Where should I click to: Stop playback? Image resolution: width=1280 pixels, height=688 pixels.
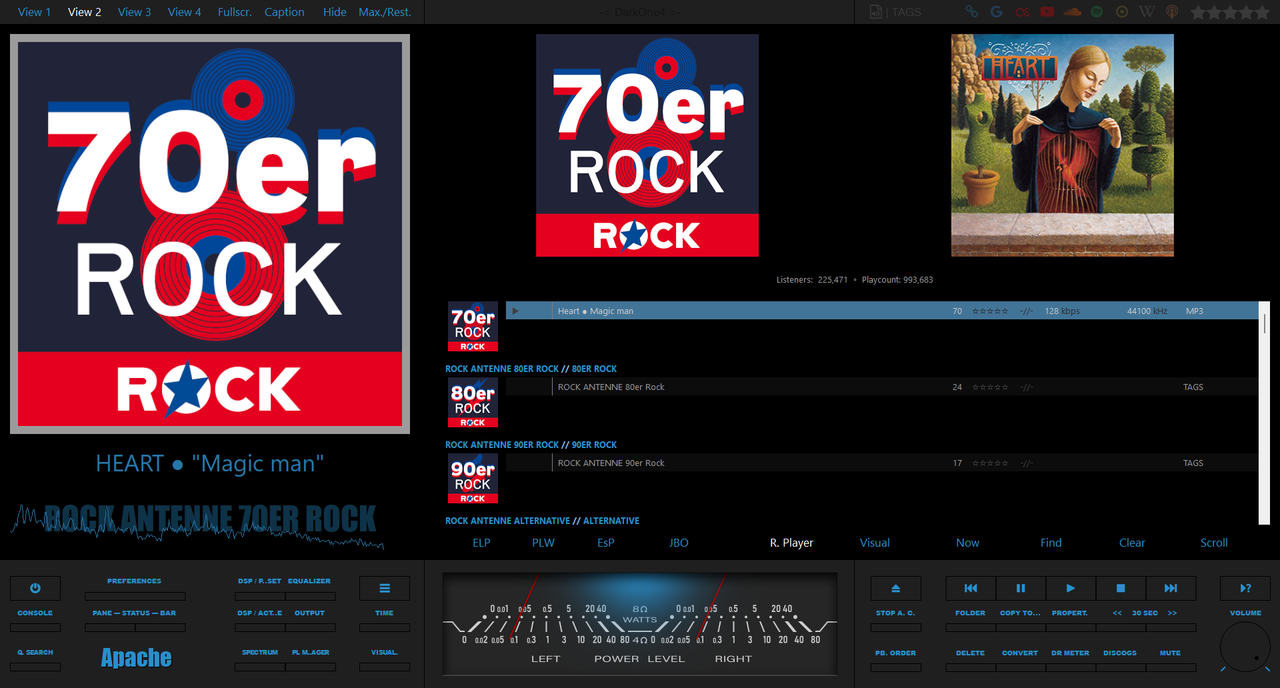click(1121, 588)
